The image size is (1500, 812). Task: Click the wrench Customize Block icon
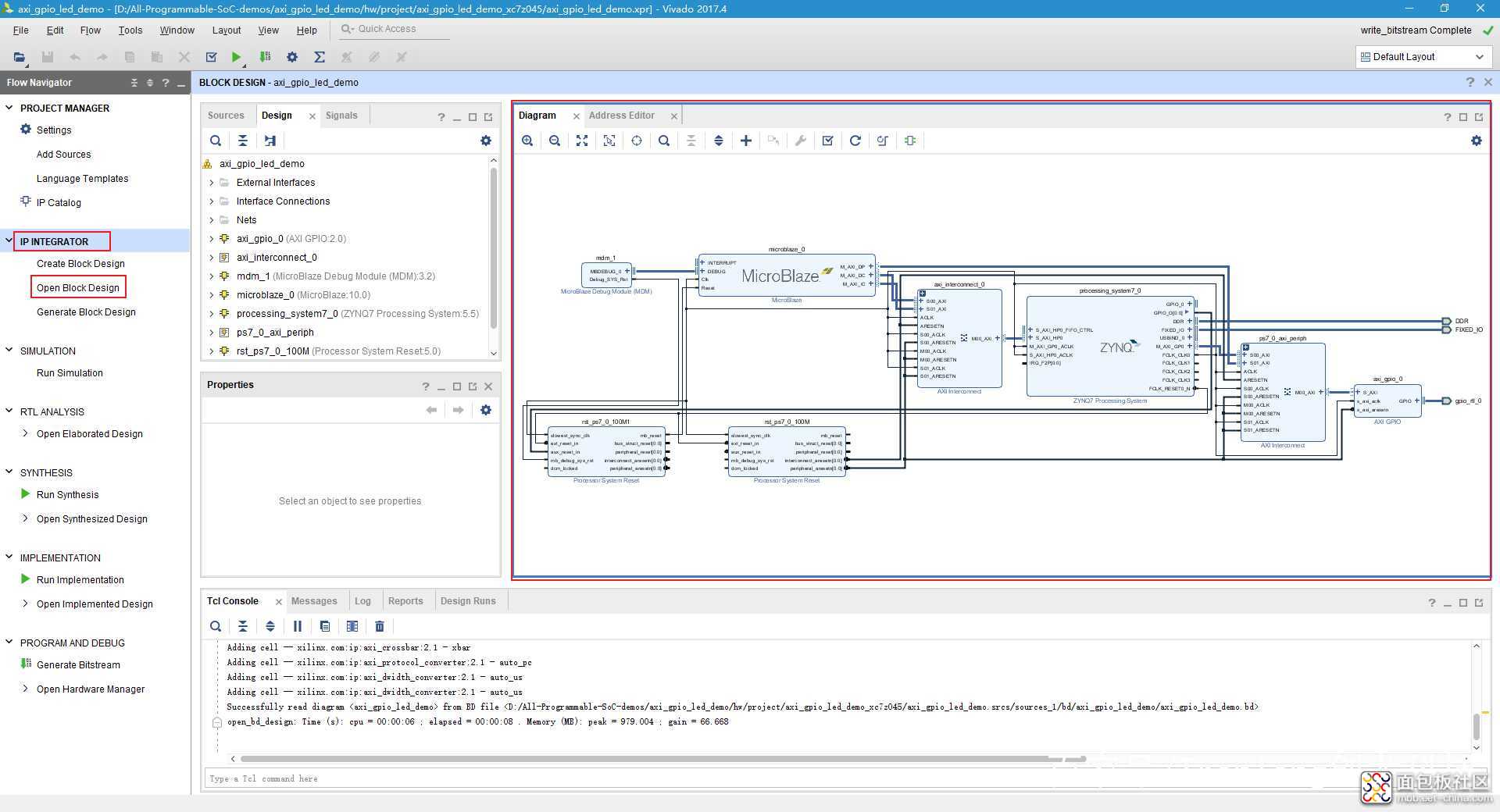(801, 141)
